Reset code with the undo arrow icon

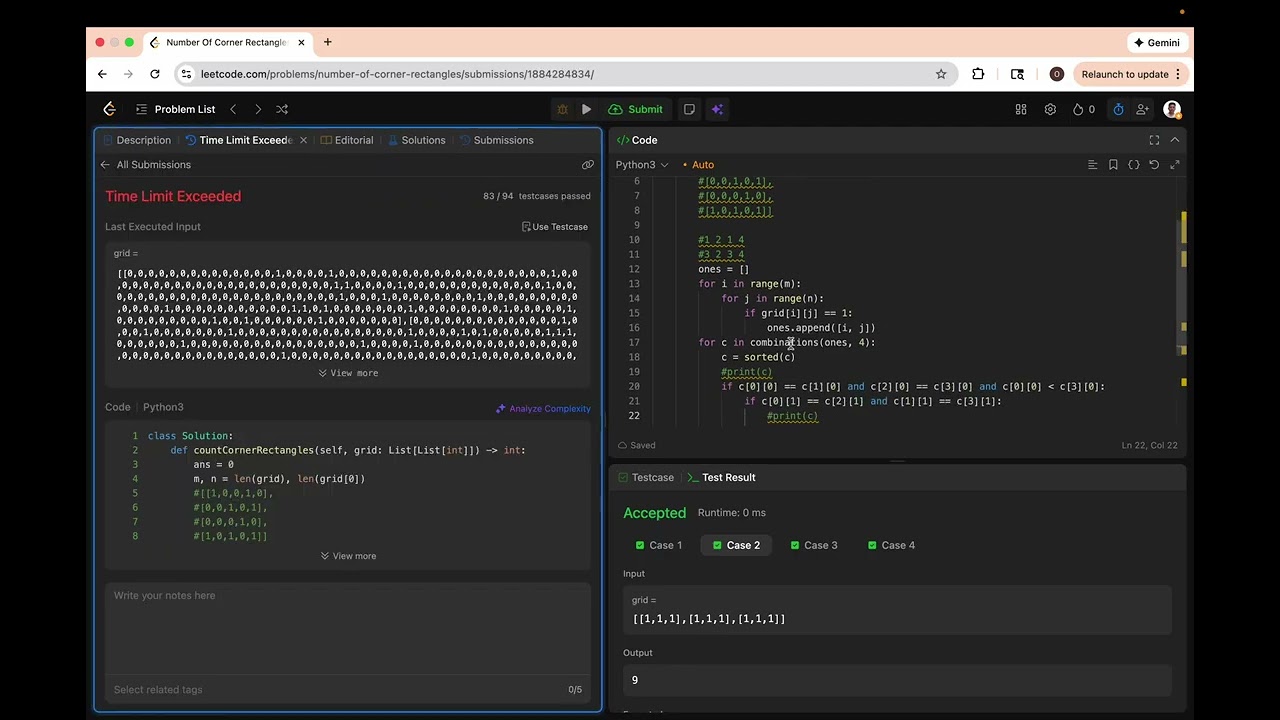1154,165
